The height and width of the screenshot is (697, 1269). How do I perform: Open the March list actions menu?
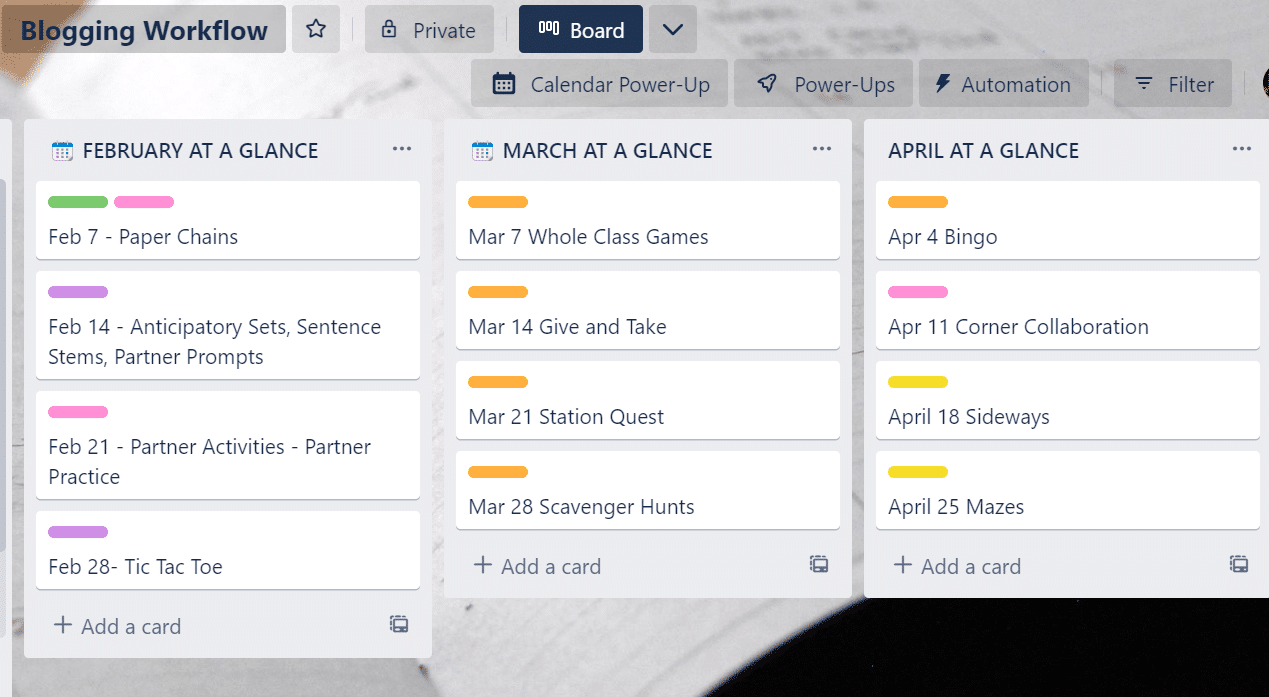point(822,149)
